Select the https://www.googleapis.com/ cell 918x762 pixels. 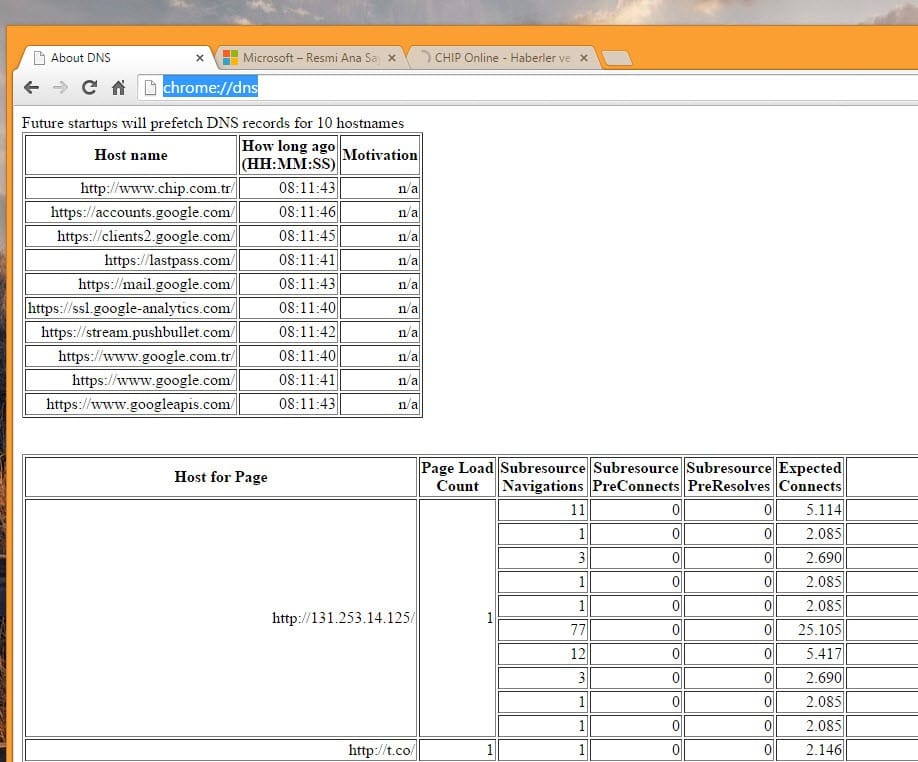pos(131,404)
